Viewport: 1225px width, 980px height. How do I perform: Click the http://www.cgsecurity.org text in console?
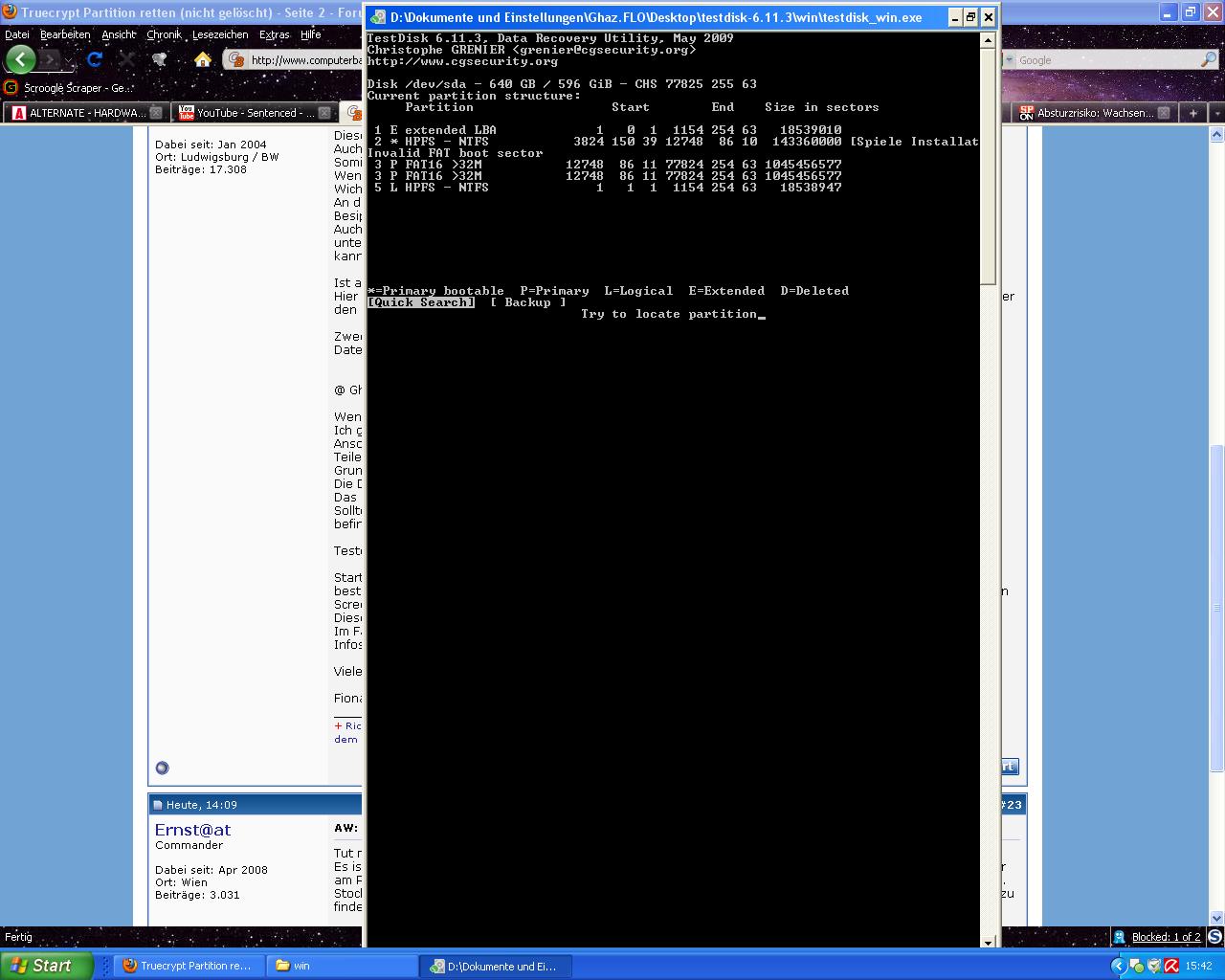point(462,61)
